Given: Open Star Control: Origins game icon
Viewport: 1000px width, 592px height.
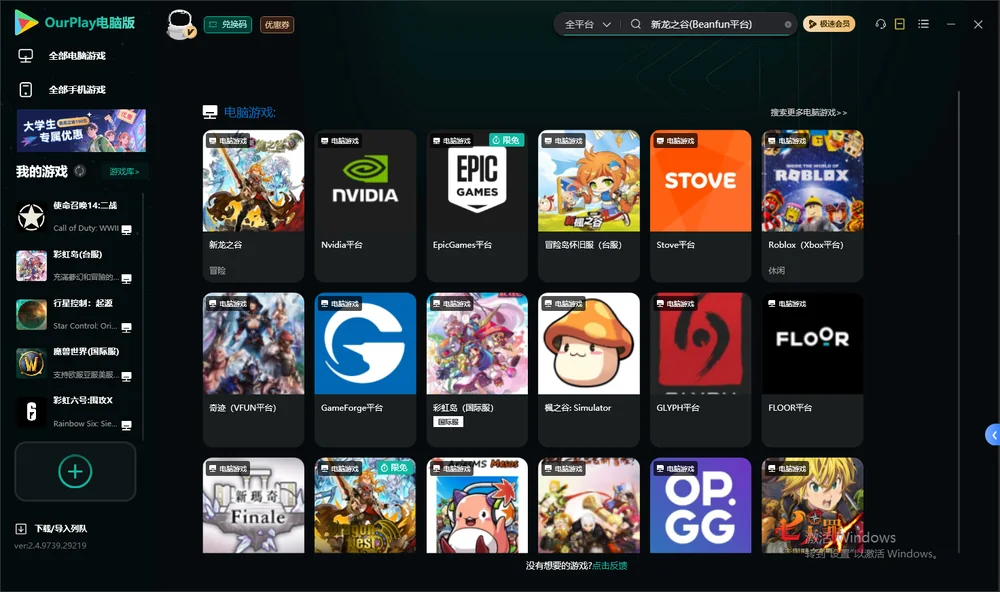Looking at the screenshot, I should pyautogui.click(x=31, y=314).
